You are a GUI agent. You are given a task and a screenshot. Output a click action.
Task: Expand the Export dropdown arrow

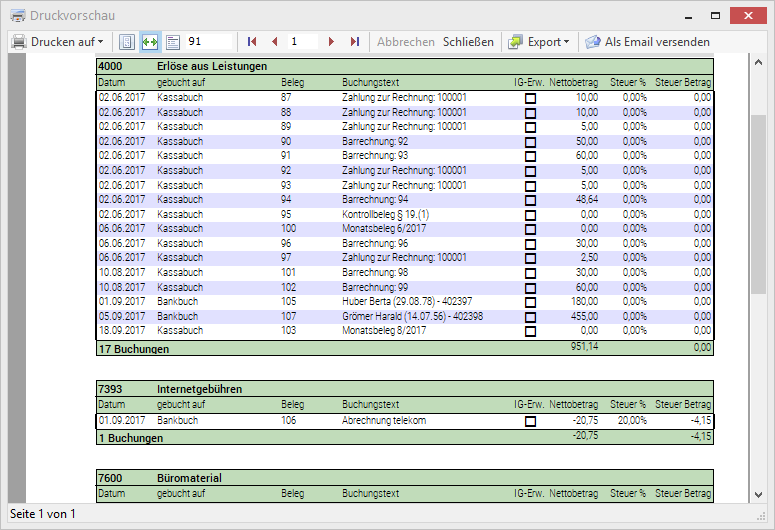[x=566, y=42]
